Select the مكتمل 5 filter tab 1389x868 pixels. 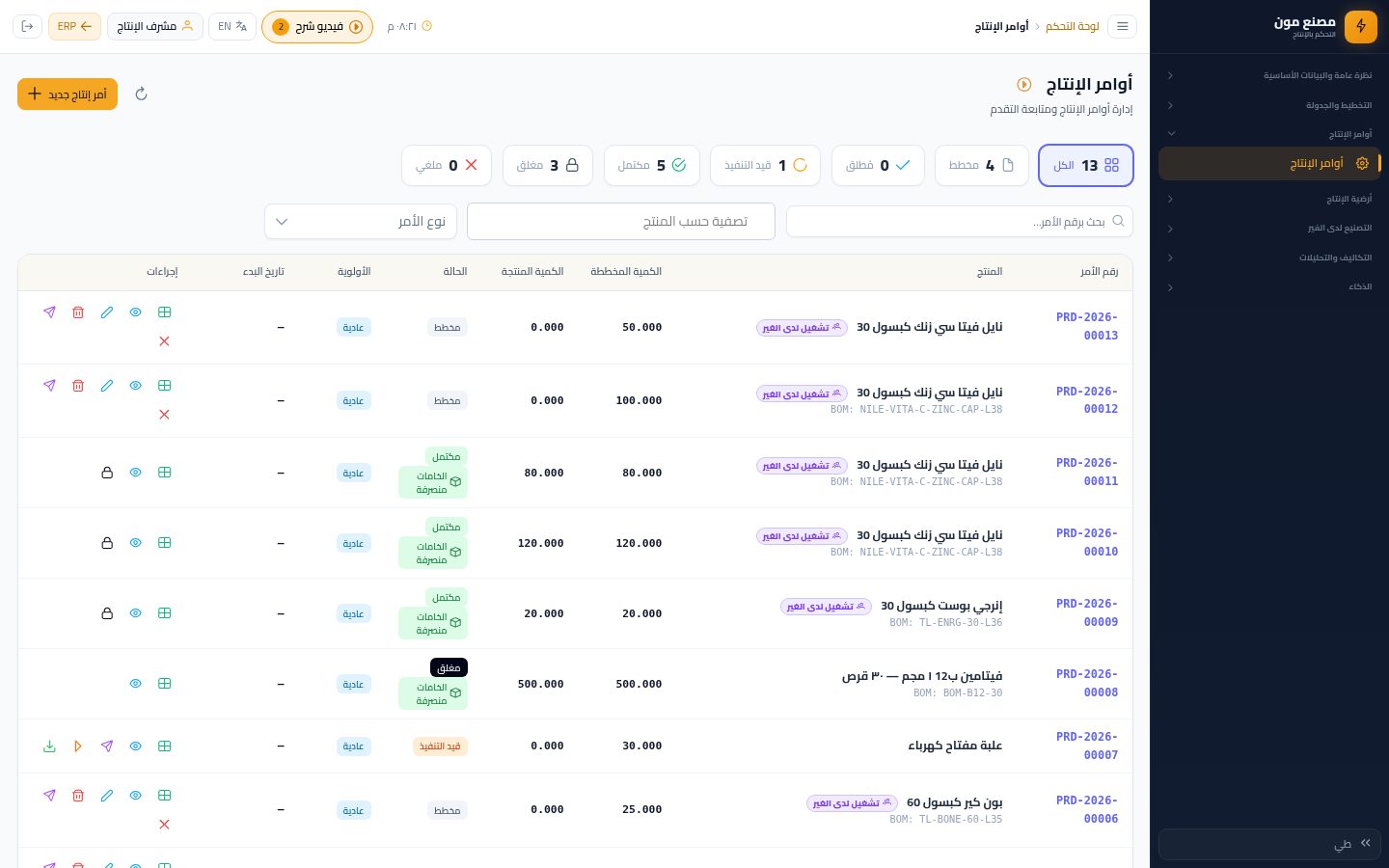pyautogui.click(x=652, y=165)
